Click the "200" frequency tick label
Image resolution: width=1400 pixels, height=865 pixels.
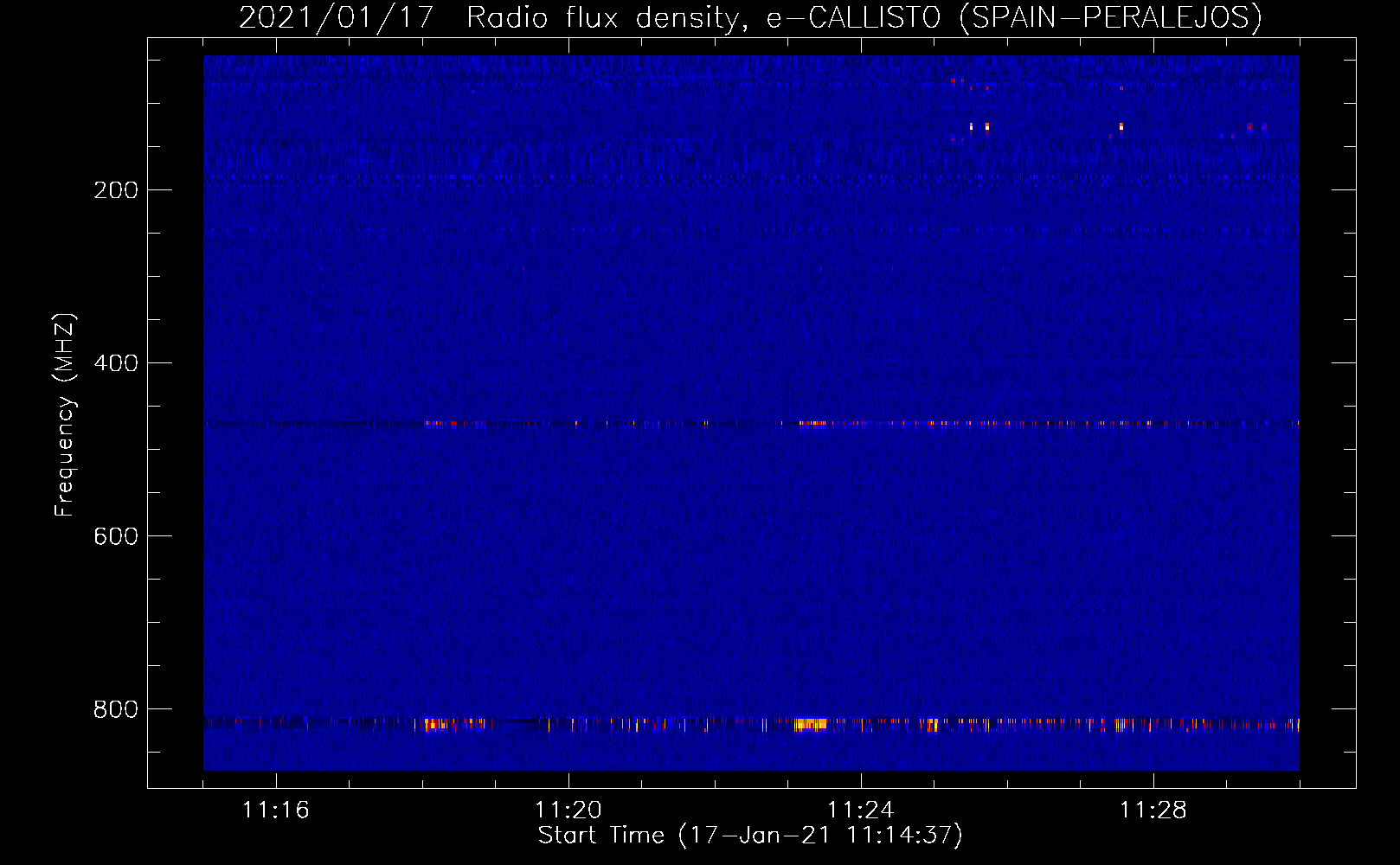(116, 190)
